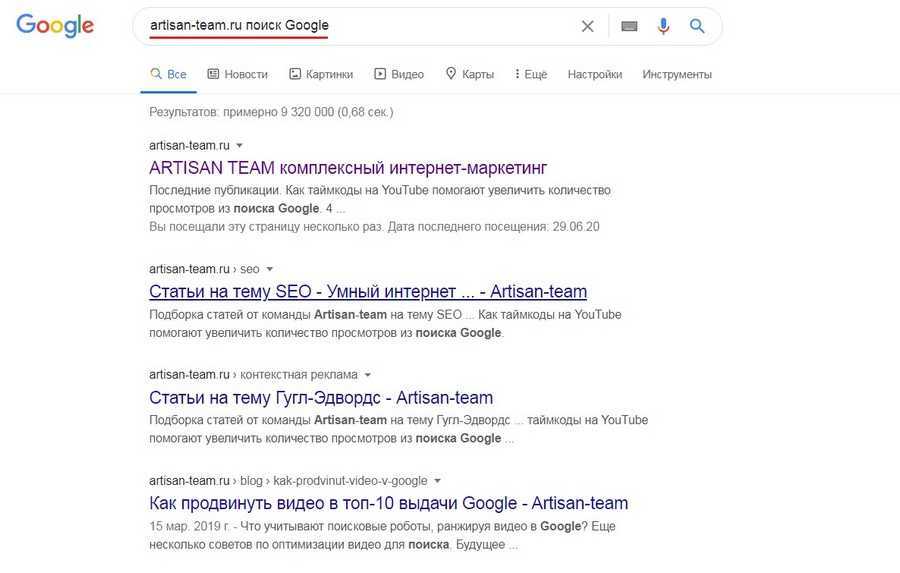Select the Все results tab
The height and width of the screenshot is (573, 900).
[168, 74]
